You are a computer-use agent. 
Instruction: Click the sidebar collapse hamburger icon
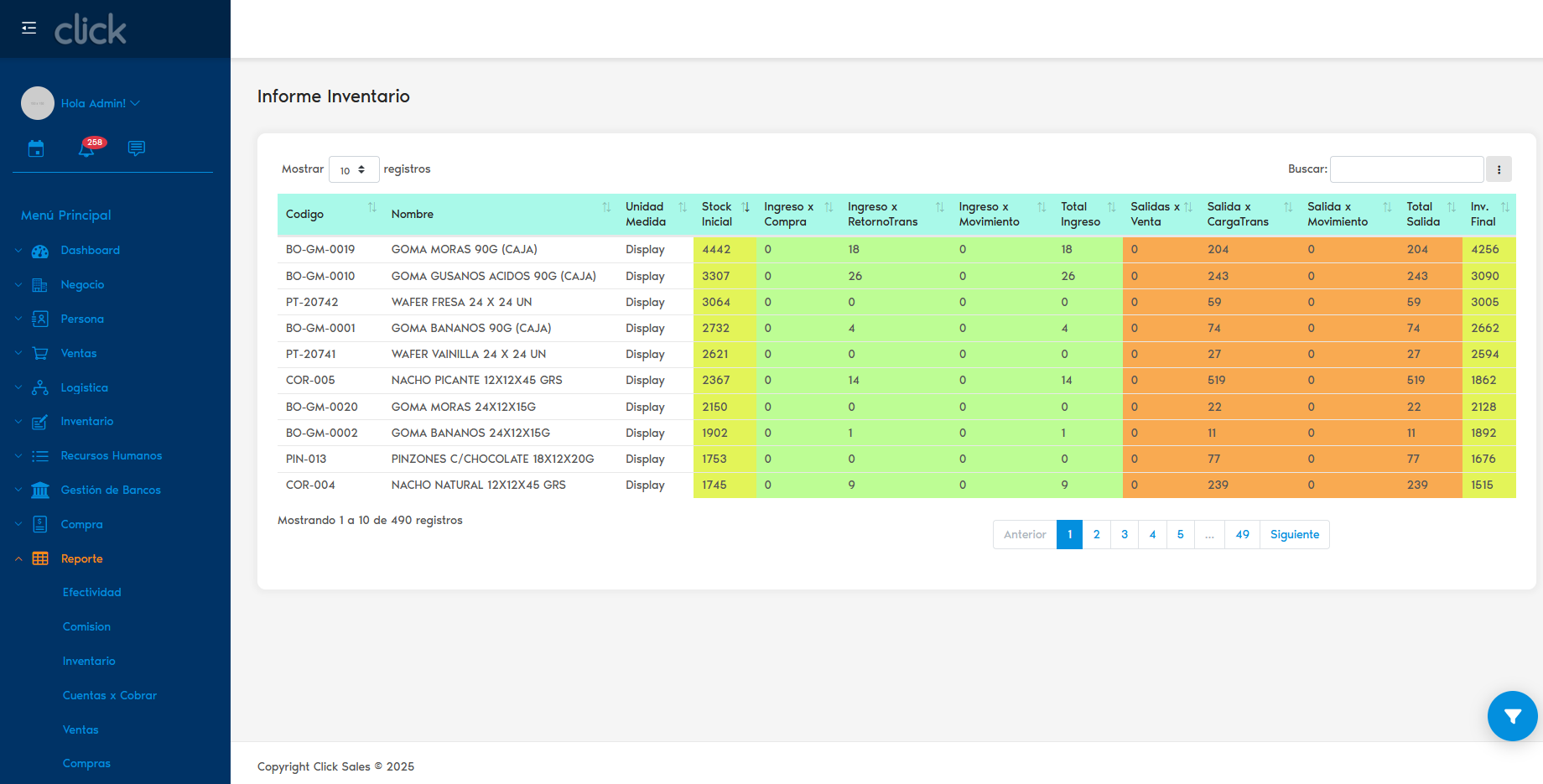tap(29, 28)
